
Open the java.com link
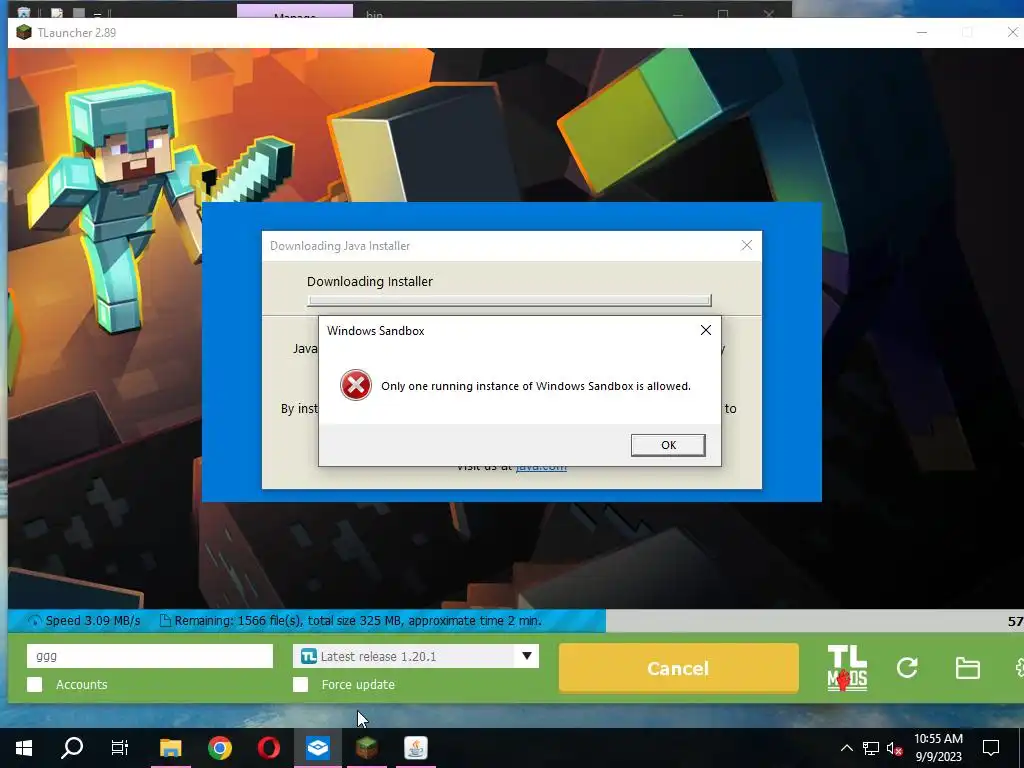[x=541, y=466]
